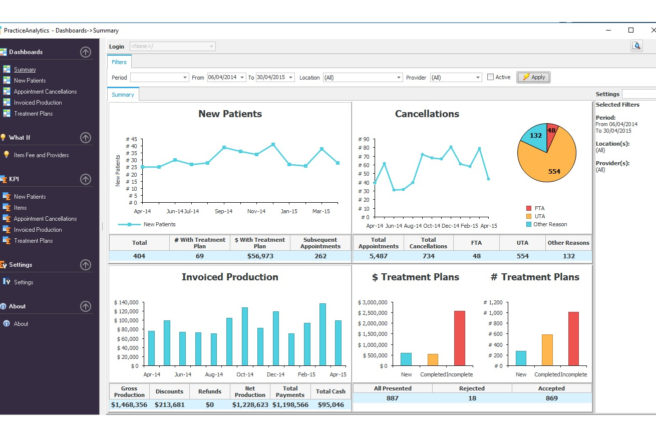
Task: Open the To date picker dropdown
Action: point(291,77)
